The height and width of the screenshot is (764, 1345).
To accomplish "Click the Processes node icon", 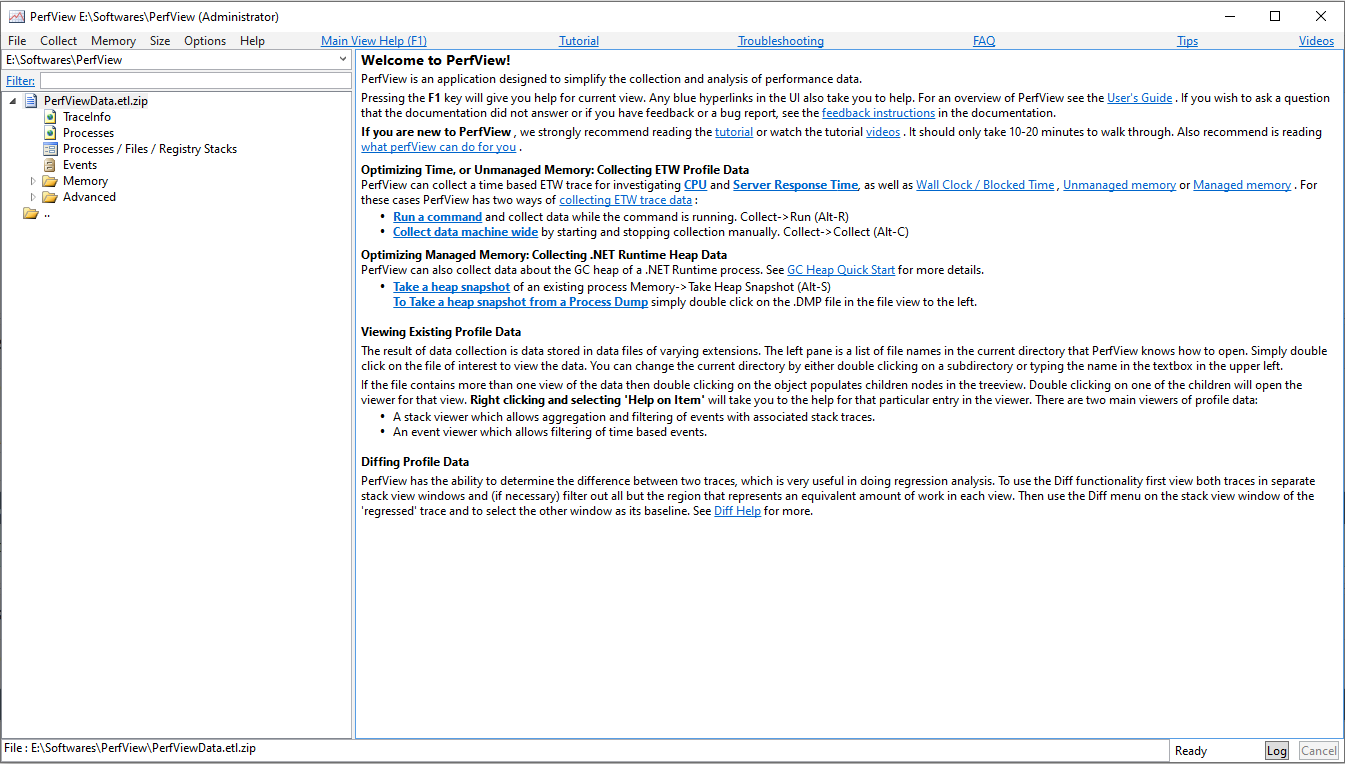I will [50, 133].
